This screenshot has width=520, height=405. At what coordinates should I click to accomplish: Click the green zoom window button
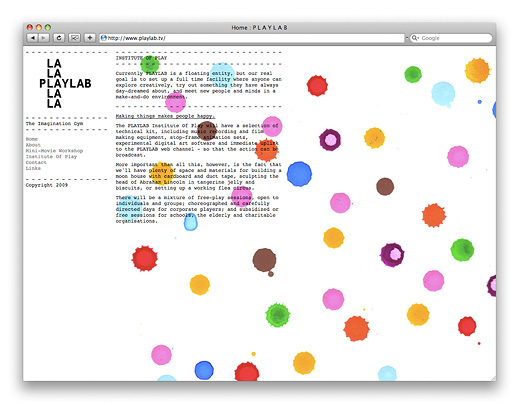[48, 27]
